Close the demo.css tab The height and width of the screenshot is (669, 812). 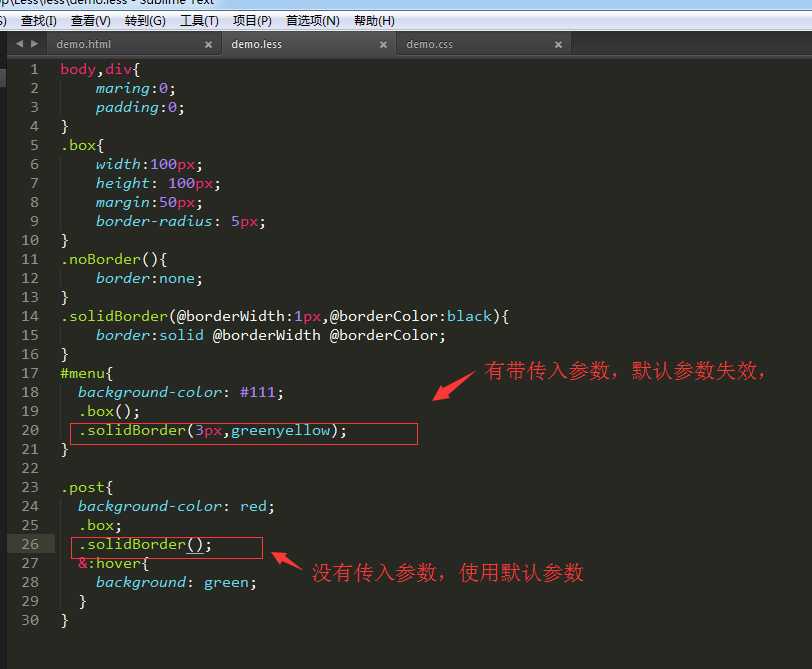click(558, 45)
